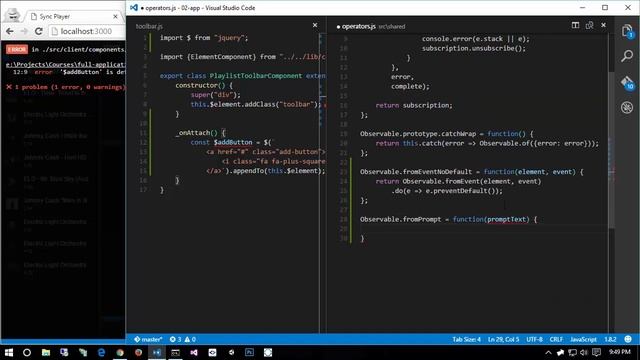Select the UTF-8 encoding indicator

tap(534, 339)
